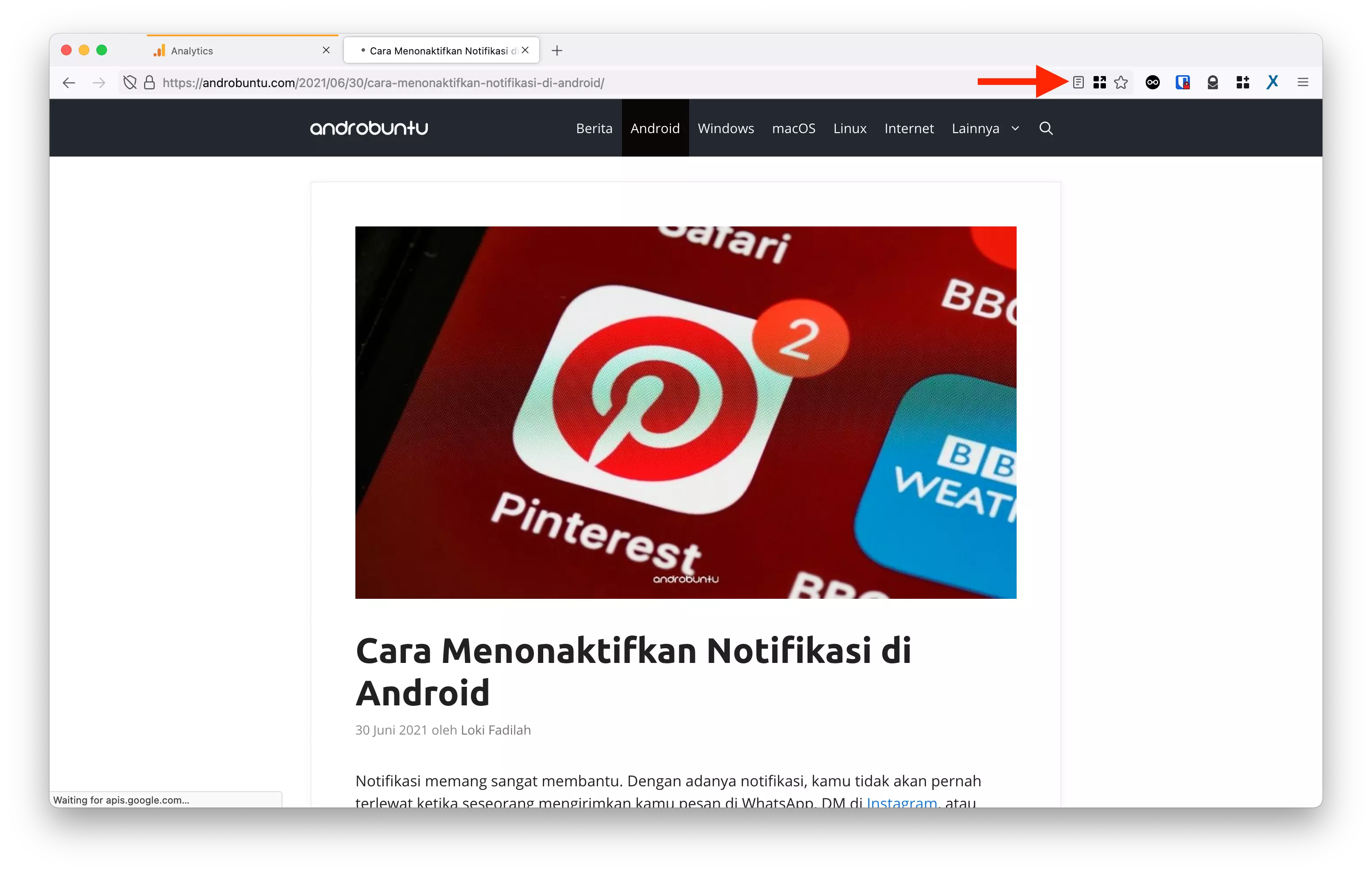Open the Loom extension
Image resolution: width=1372 pixels, height=873 pixels.
[1152, 82]
